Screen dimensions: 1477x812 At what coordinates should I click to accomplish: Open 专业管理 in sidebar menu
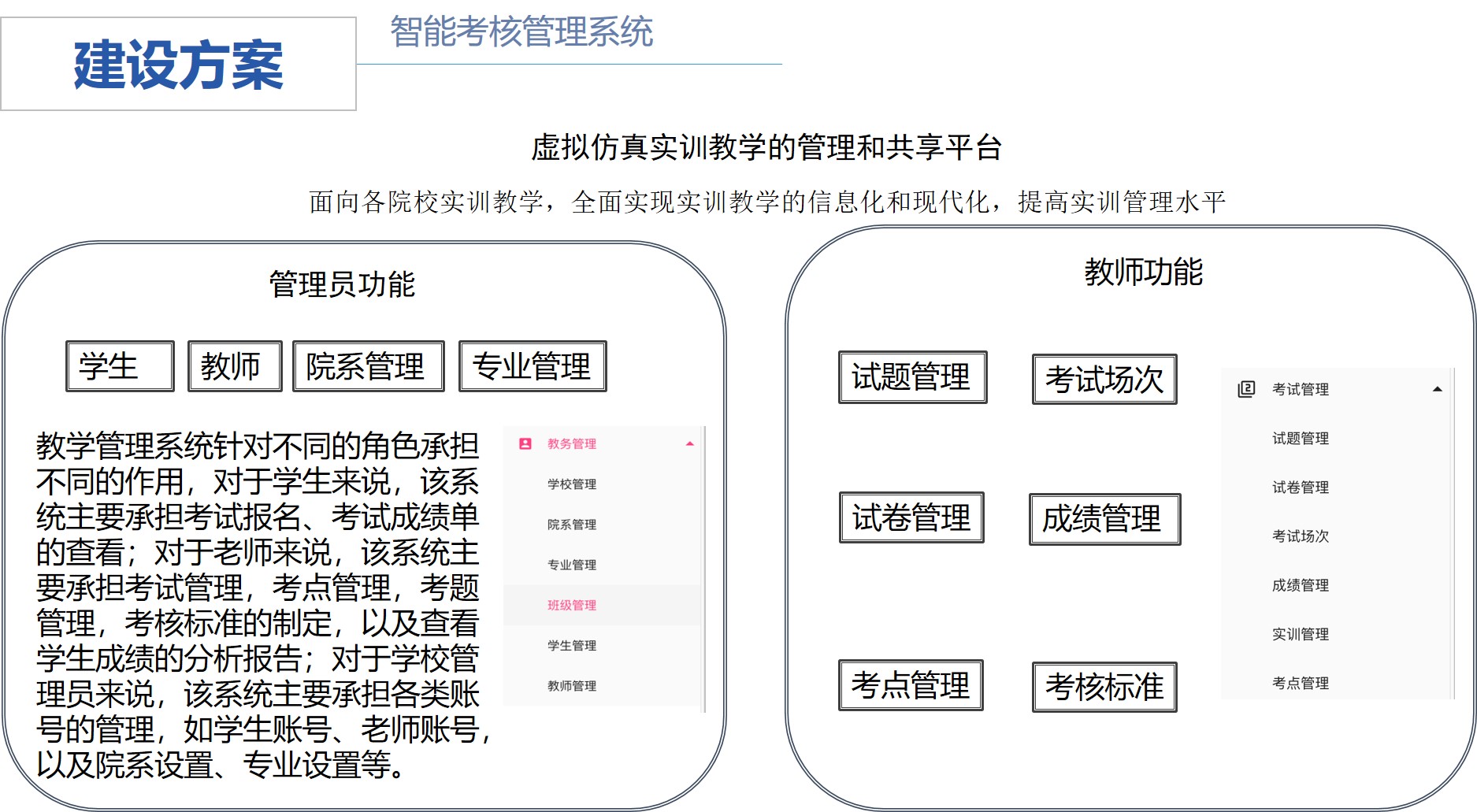[572, 565]
